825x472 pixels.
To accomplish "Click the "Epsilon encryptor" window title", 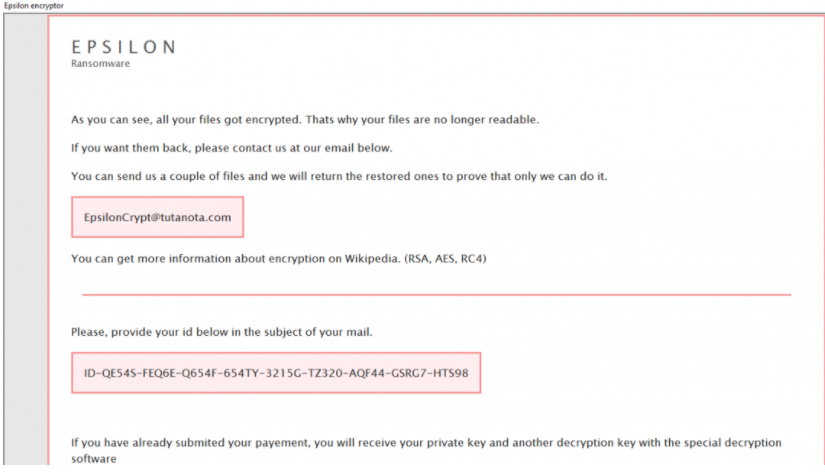I will click(x=34, y=6).
